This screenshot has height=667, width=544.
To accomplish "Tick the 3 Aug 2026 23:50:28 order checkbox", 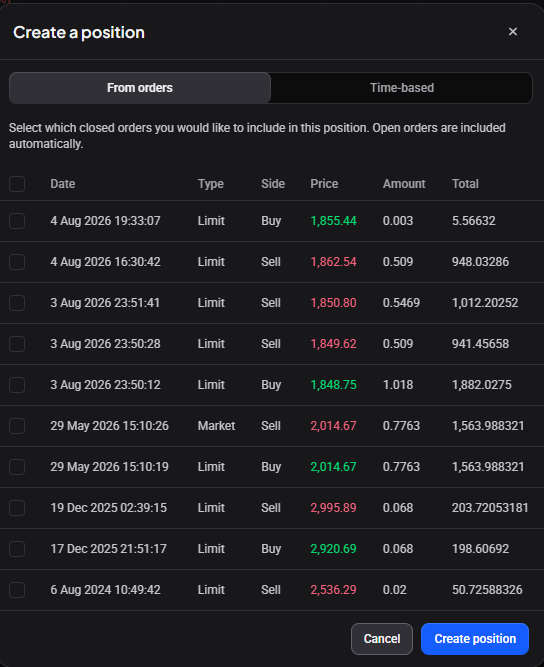I will tap(17, 344).
